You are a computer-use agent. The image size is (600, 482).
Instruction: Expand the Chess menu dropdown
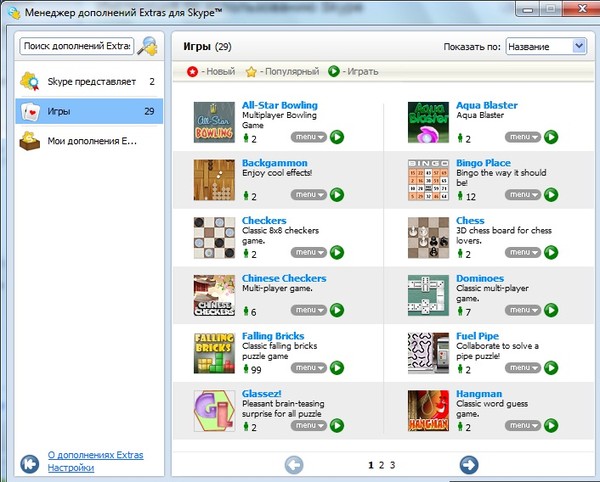tap(523, 252)
